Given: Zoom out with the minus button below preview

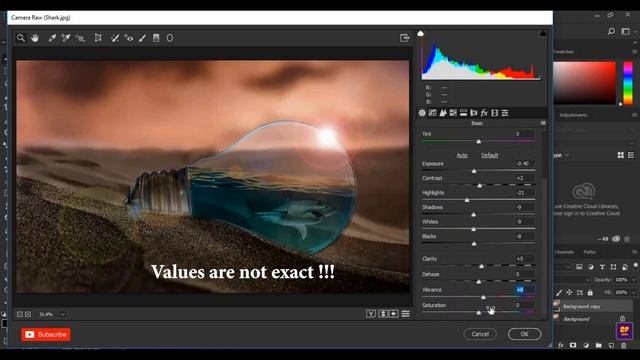Looking at the screenshot, I should pyautogui.click(x=20, y=314).
